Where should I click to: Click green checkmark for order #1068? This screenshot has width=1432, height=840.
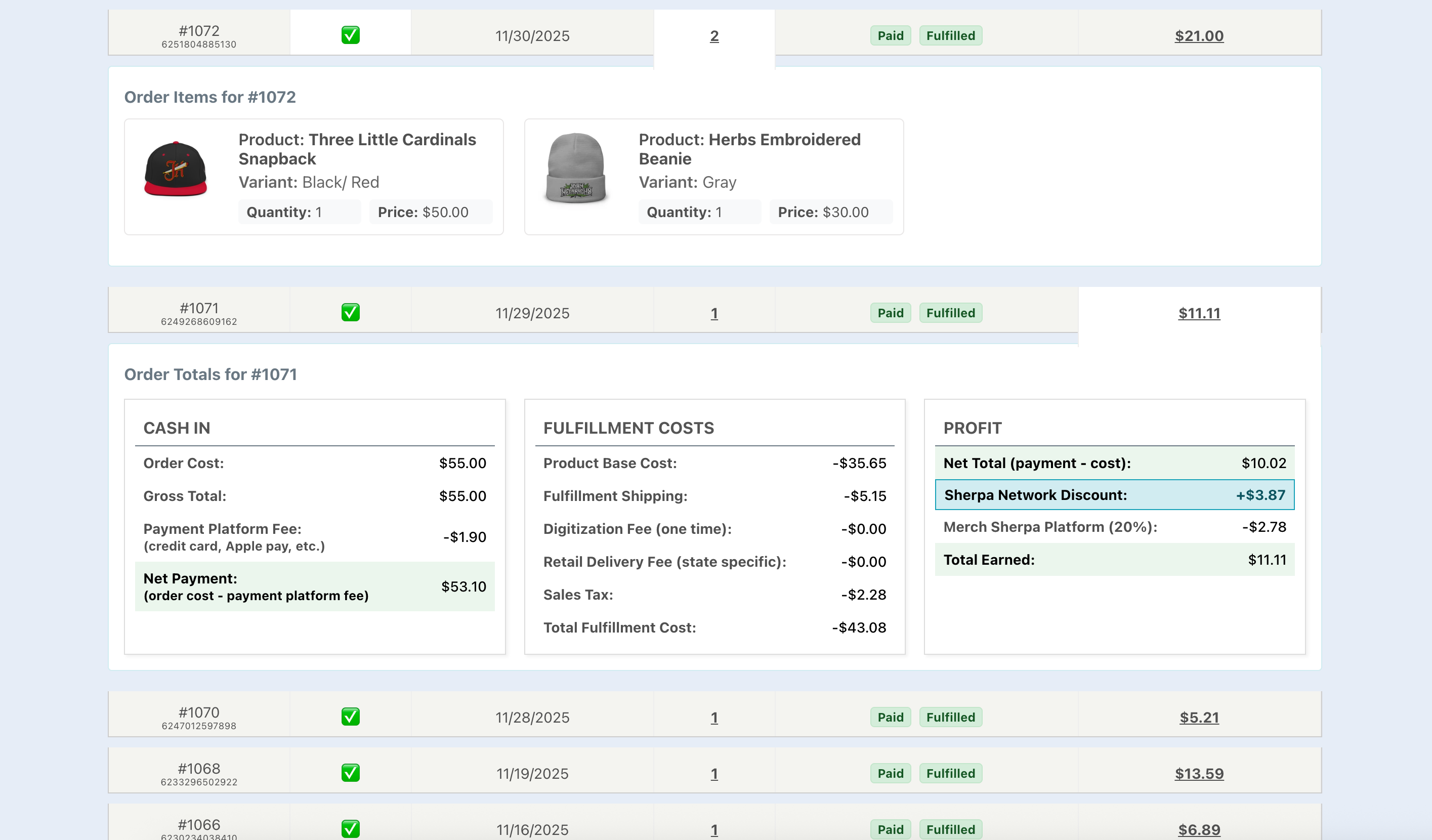pyautogui.click(x=350, y=773)
